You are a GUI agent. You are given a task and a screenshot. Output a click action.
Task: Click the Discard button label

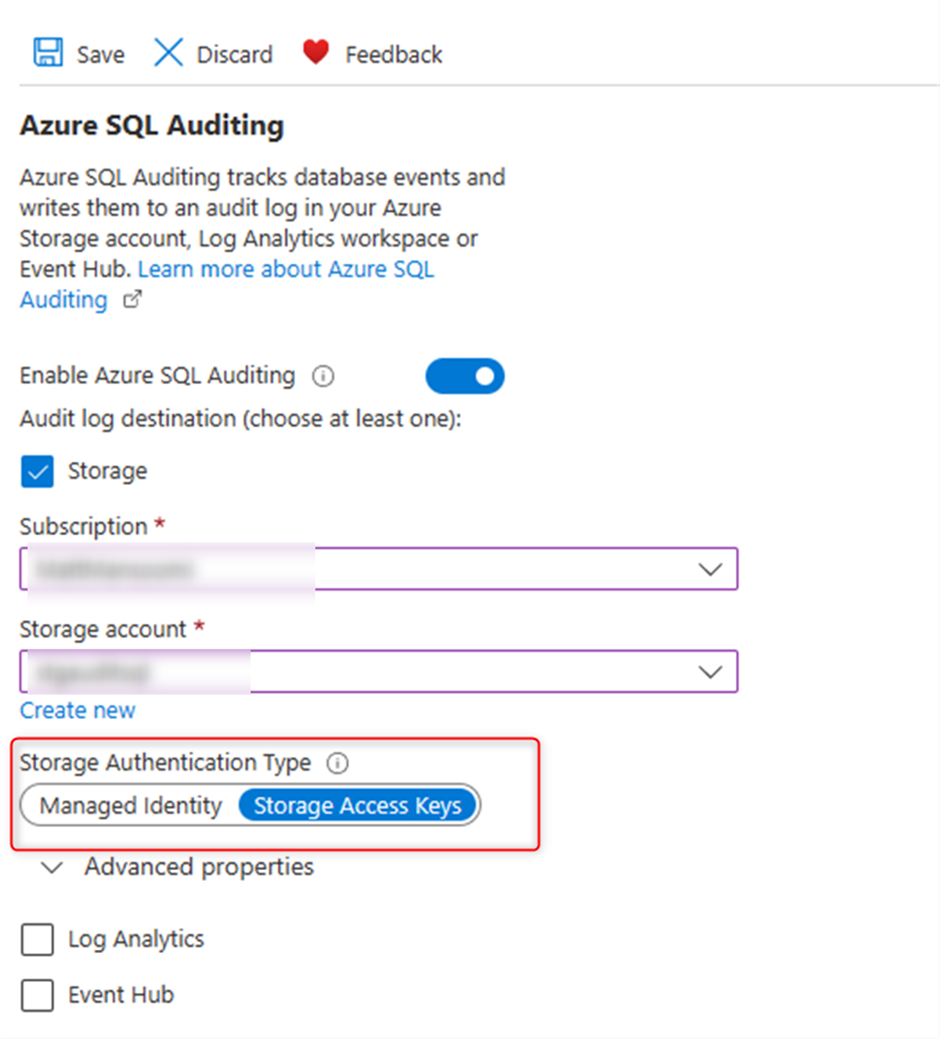pyautogui.click(x=235, y=54)
